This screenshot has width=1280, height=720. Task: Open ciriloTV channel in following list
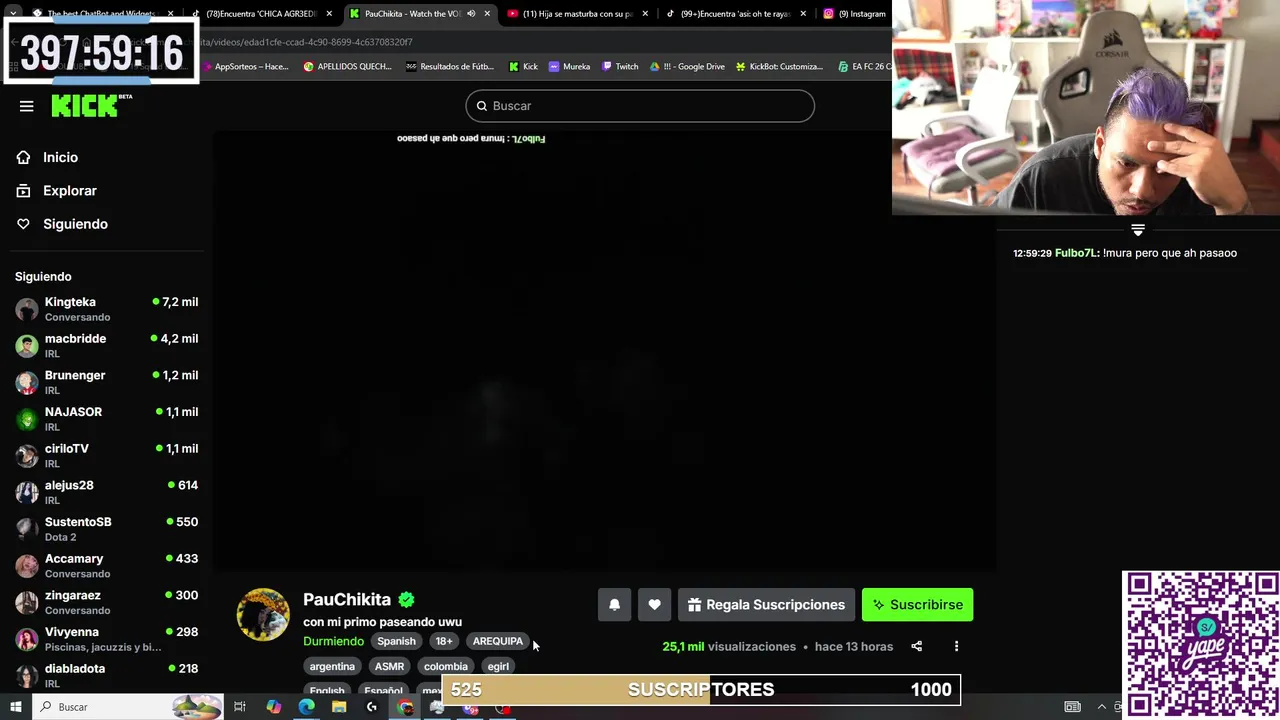[x=107, y=455]
